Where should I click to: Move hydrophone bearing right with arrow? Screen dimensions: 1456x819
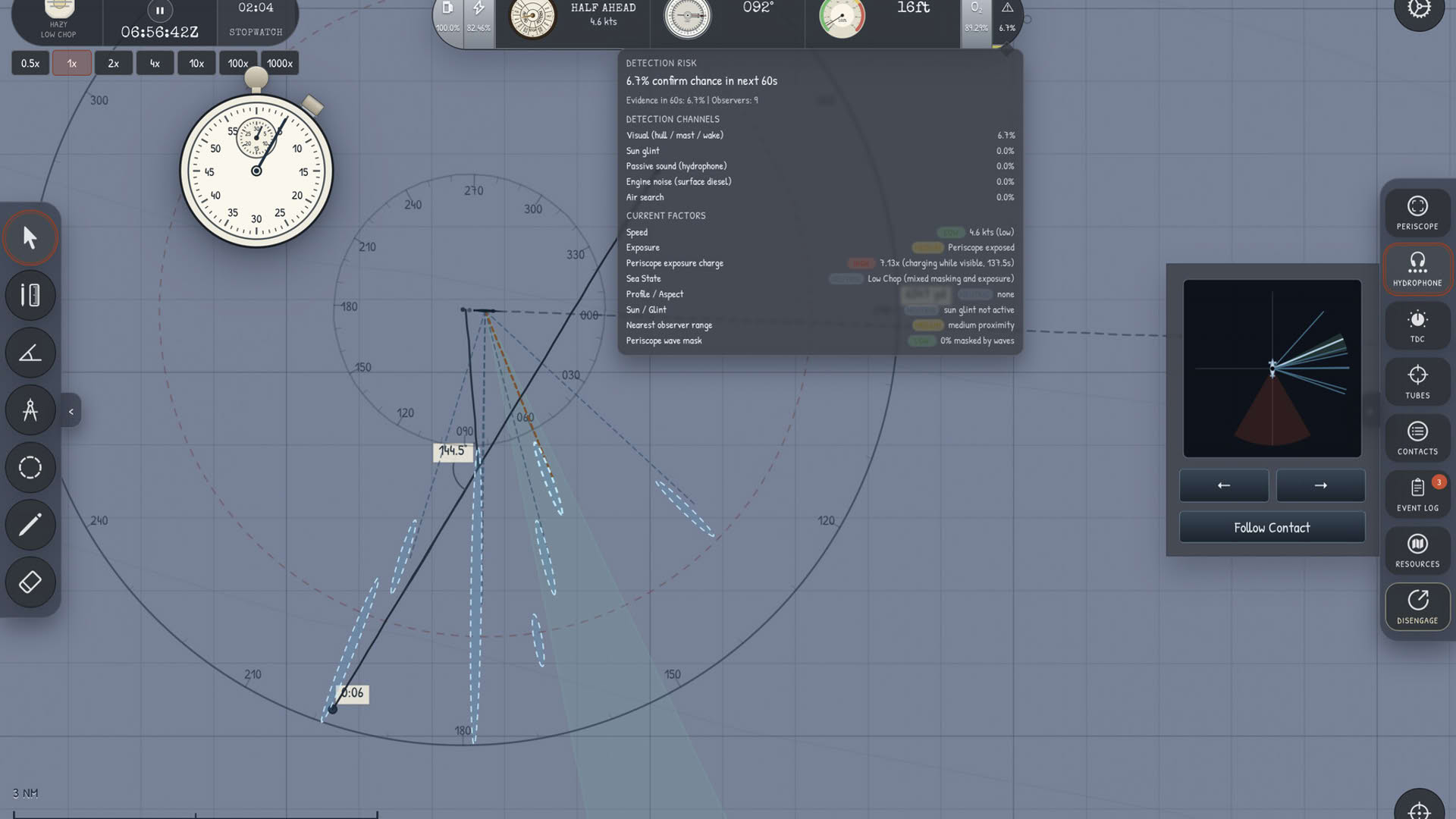coord(1320,485)
